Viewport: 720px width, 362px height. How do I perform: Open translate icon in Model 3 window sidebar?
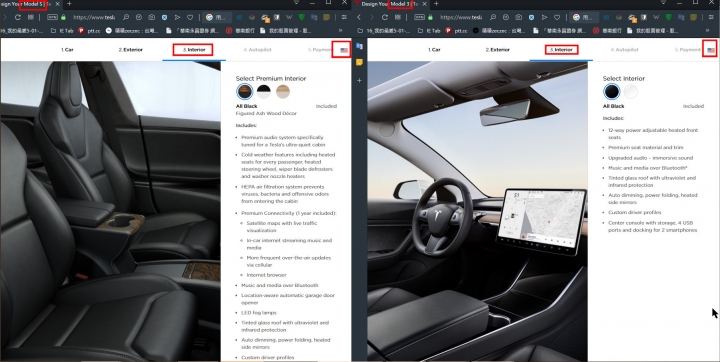[x=359, y=46]
